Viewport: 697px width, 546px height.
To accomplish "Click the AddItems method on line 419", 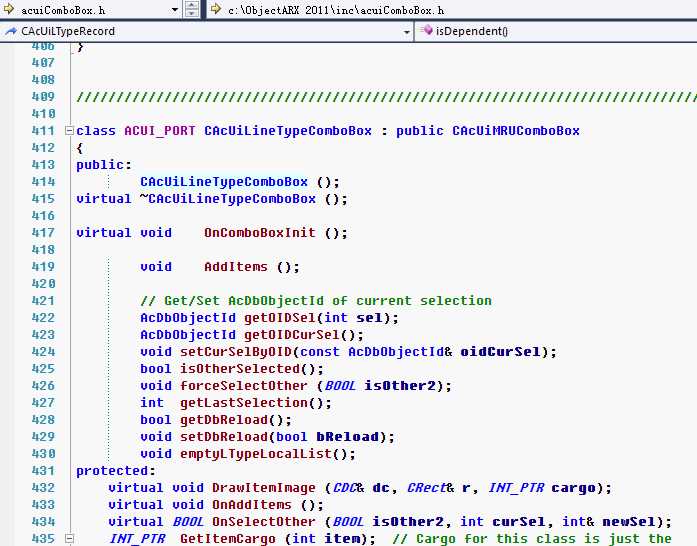I will pyautogui.click(x=236, y=267).
